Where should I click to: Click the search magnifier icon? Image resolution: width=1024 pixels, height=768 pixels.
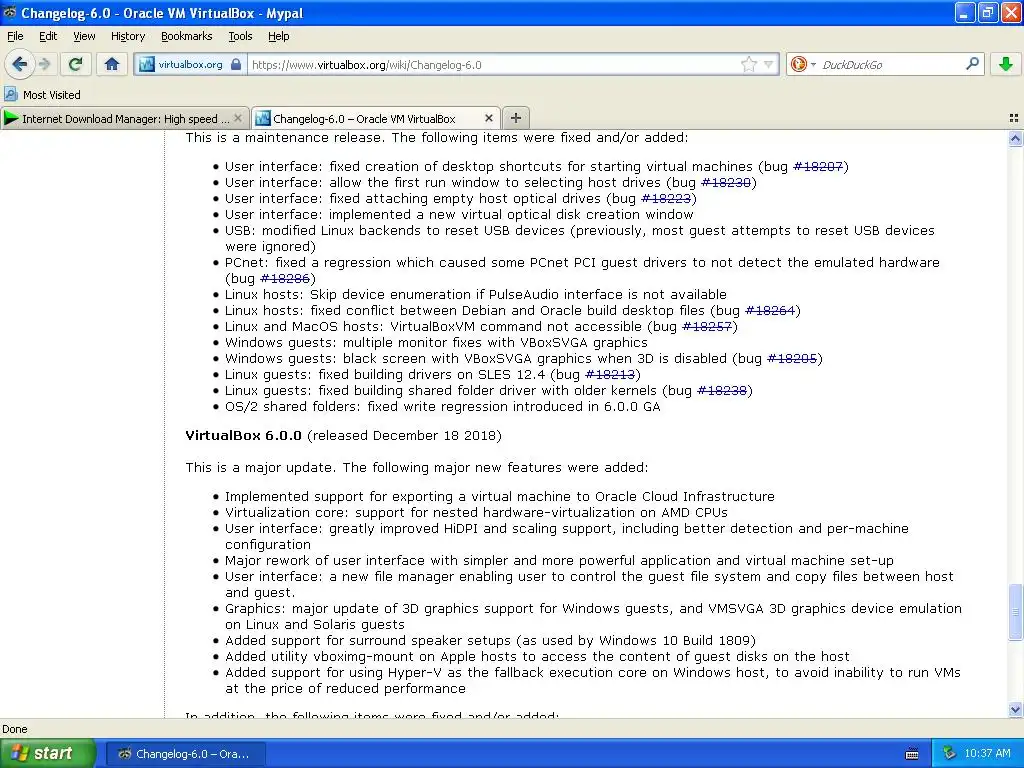[972, 64]
